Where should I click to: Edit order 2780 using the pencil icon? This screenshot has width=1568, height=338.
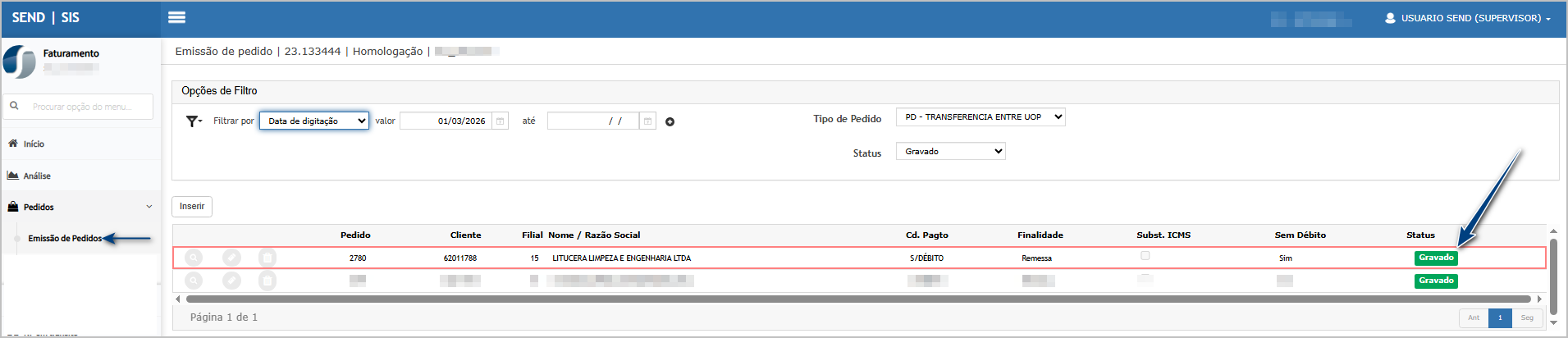coord(231,258)
